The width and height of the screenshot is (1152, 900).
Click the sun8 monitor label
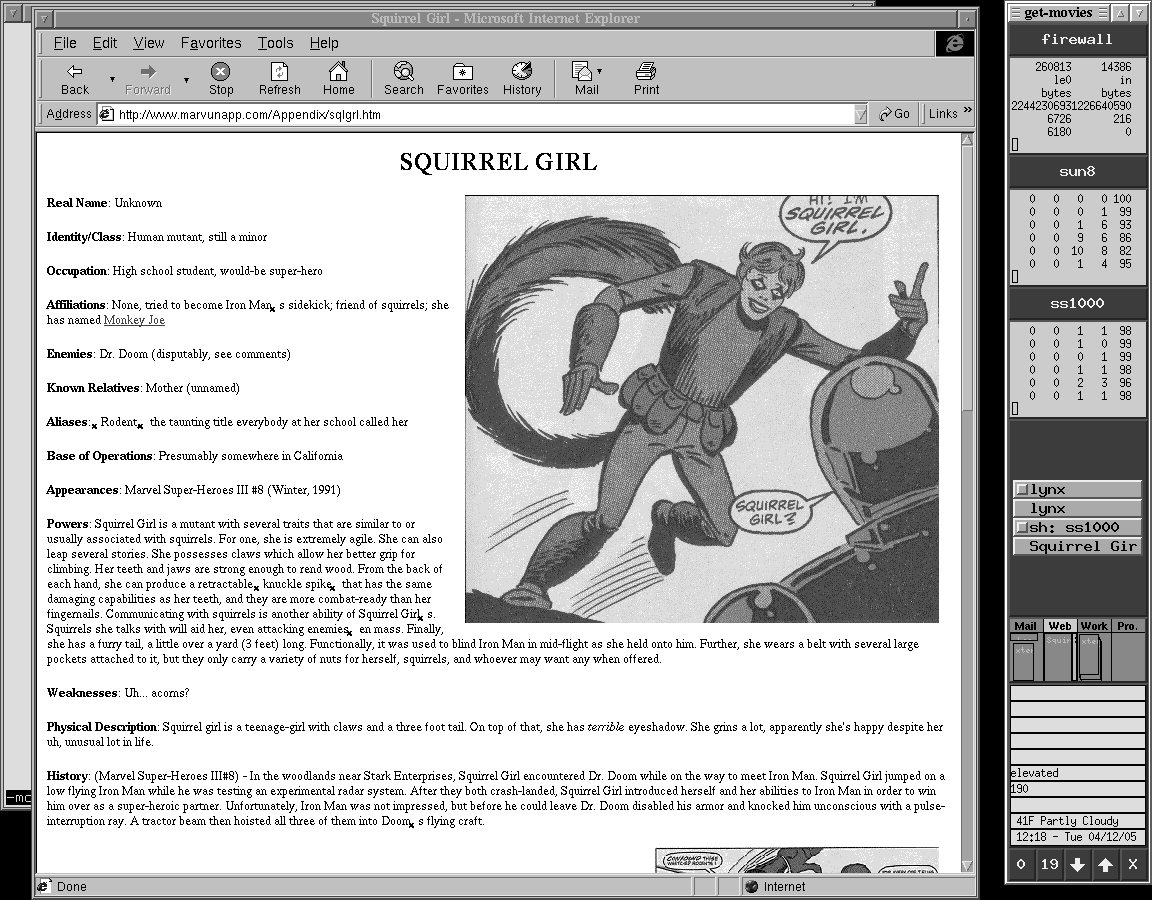[1077, 172]
